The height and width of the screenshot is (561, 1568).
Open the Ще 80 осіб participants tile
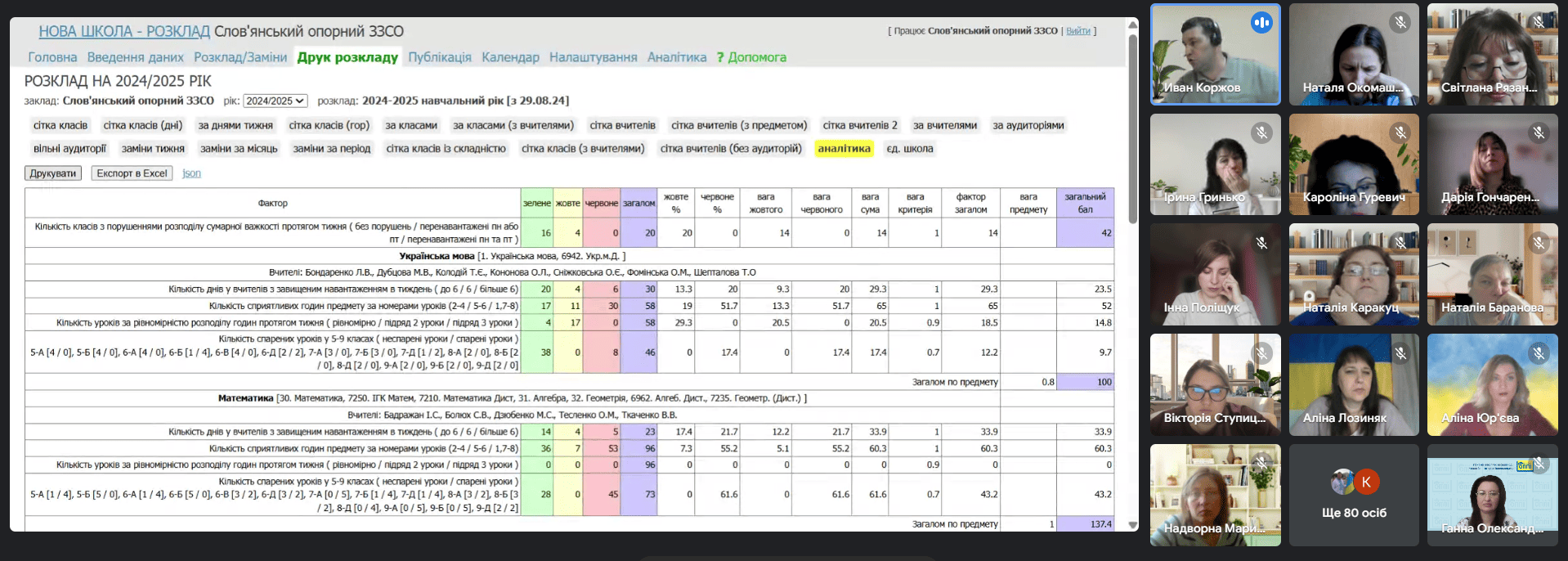1354,496
